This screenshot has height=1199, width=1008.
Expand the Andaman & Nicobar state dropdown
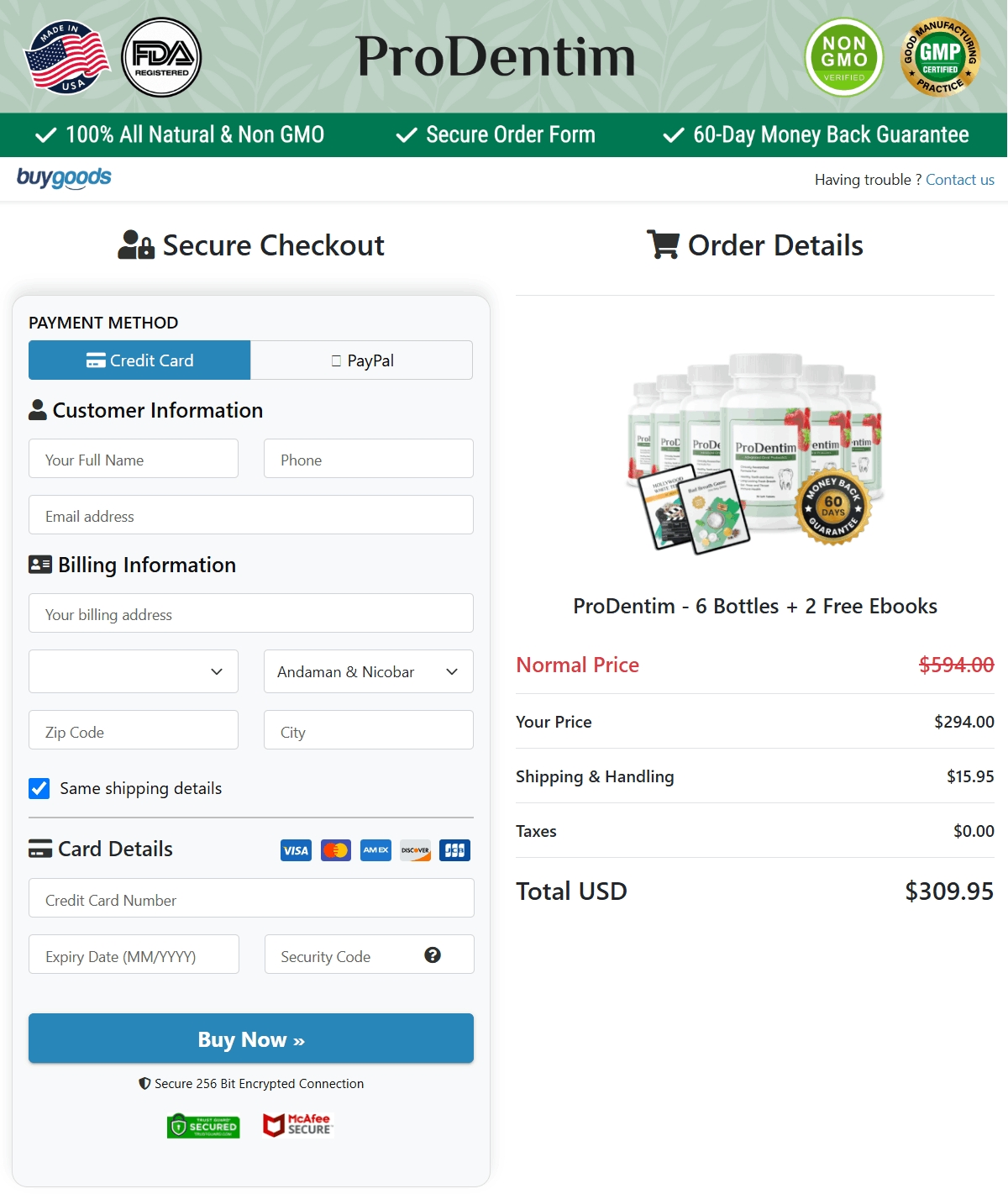[368, 671]
